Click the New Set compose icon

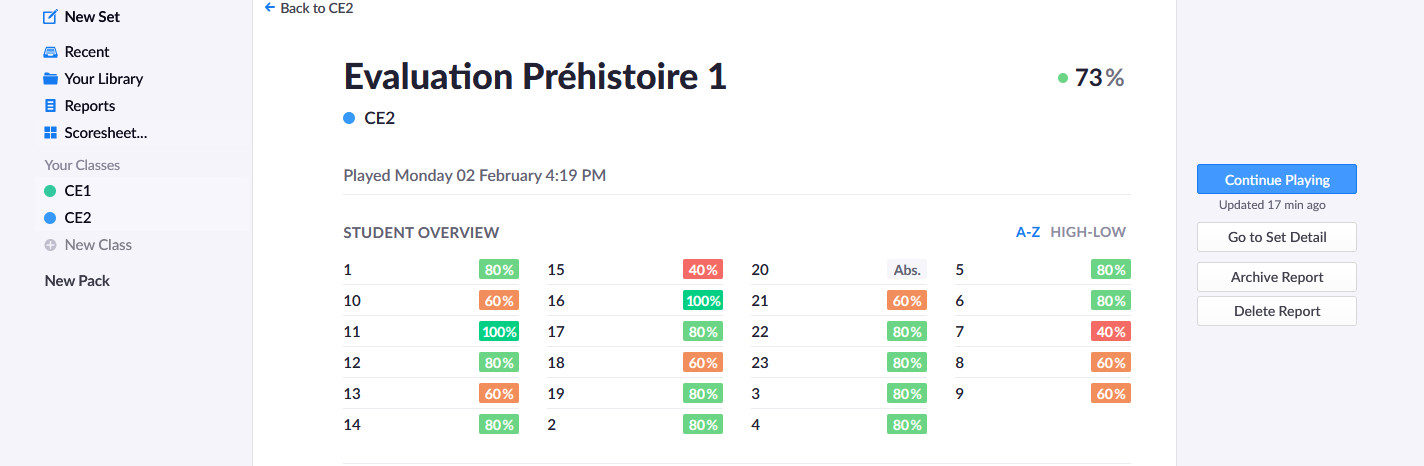(50, 17)
